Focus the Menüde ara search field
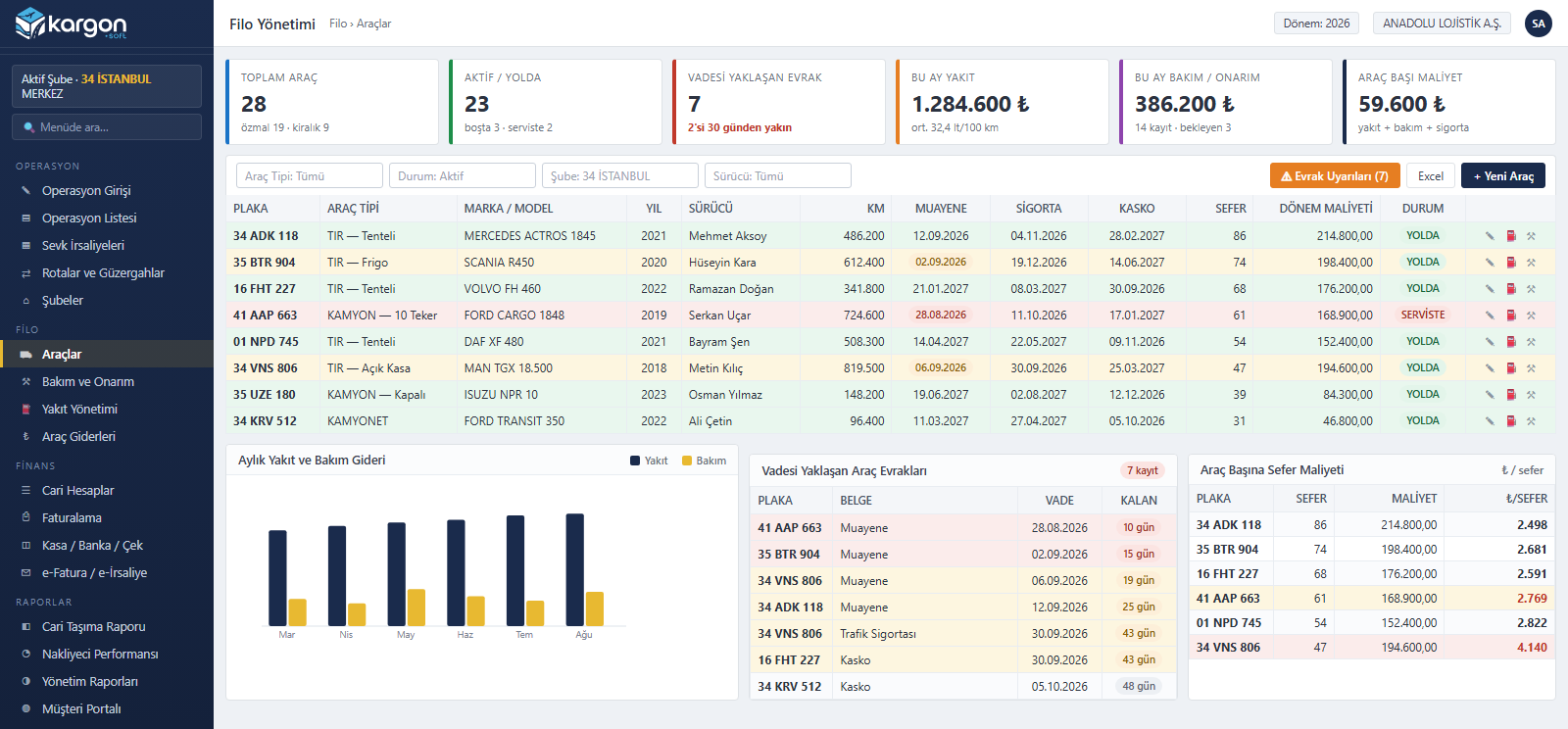The height and width of the screenshot is (729, 1568). click(x=107, y=127)
